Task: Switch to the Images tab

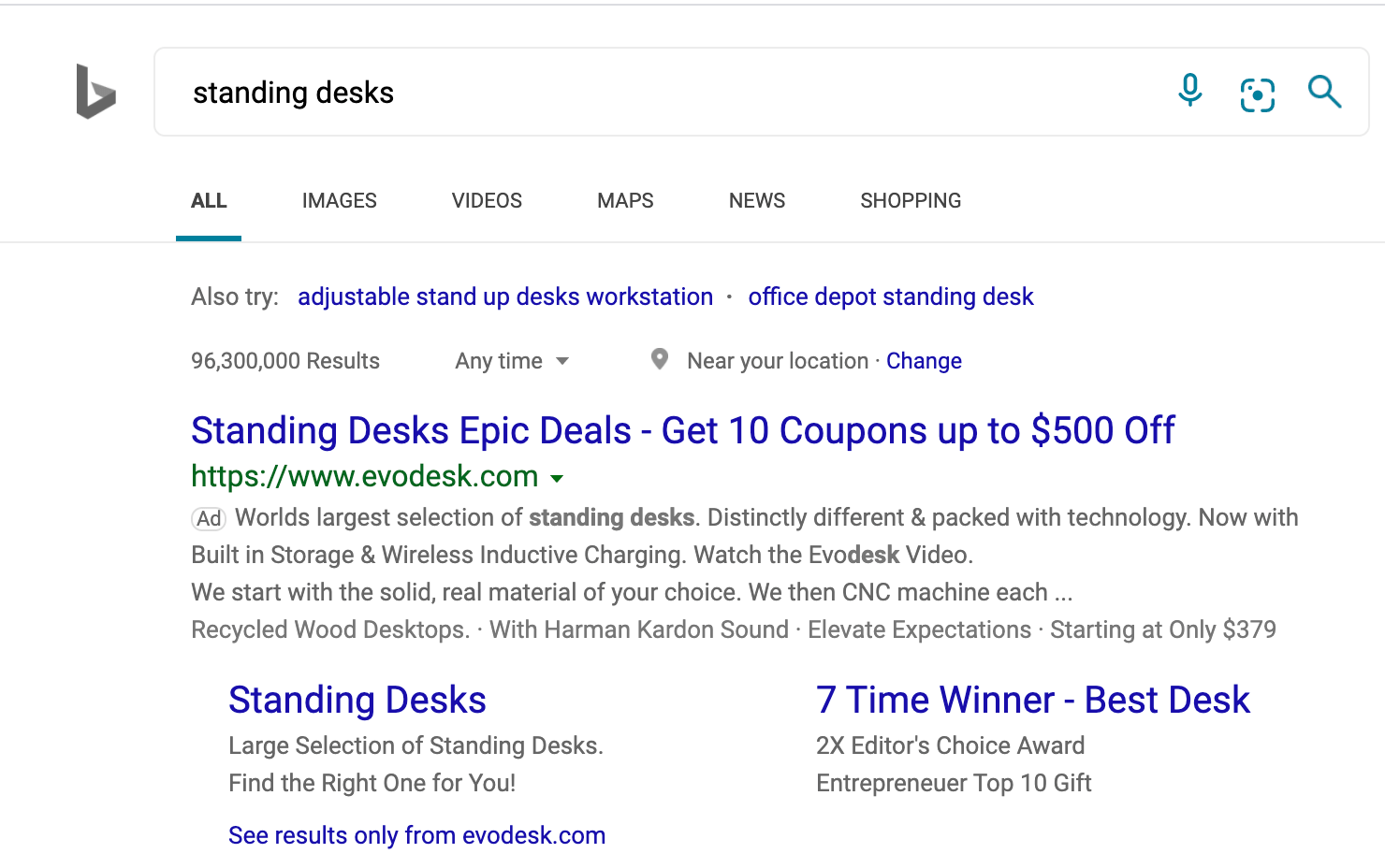Action: tap(339, 201)
